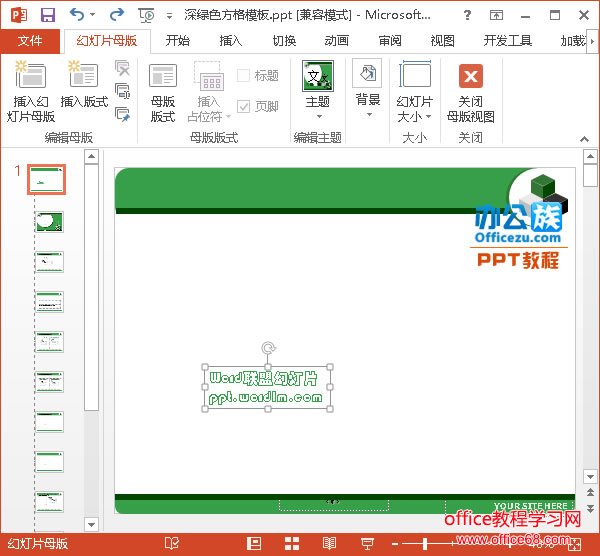
Task: Switch to Reading view
Action: (x=329, y=543)
